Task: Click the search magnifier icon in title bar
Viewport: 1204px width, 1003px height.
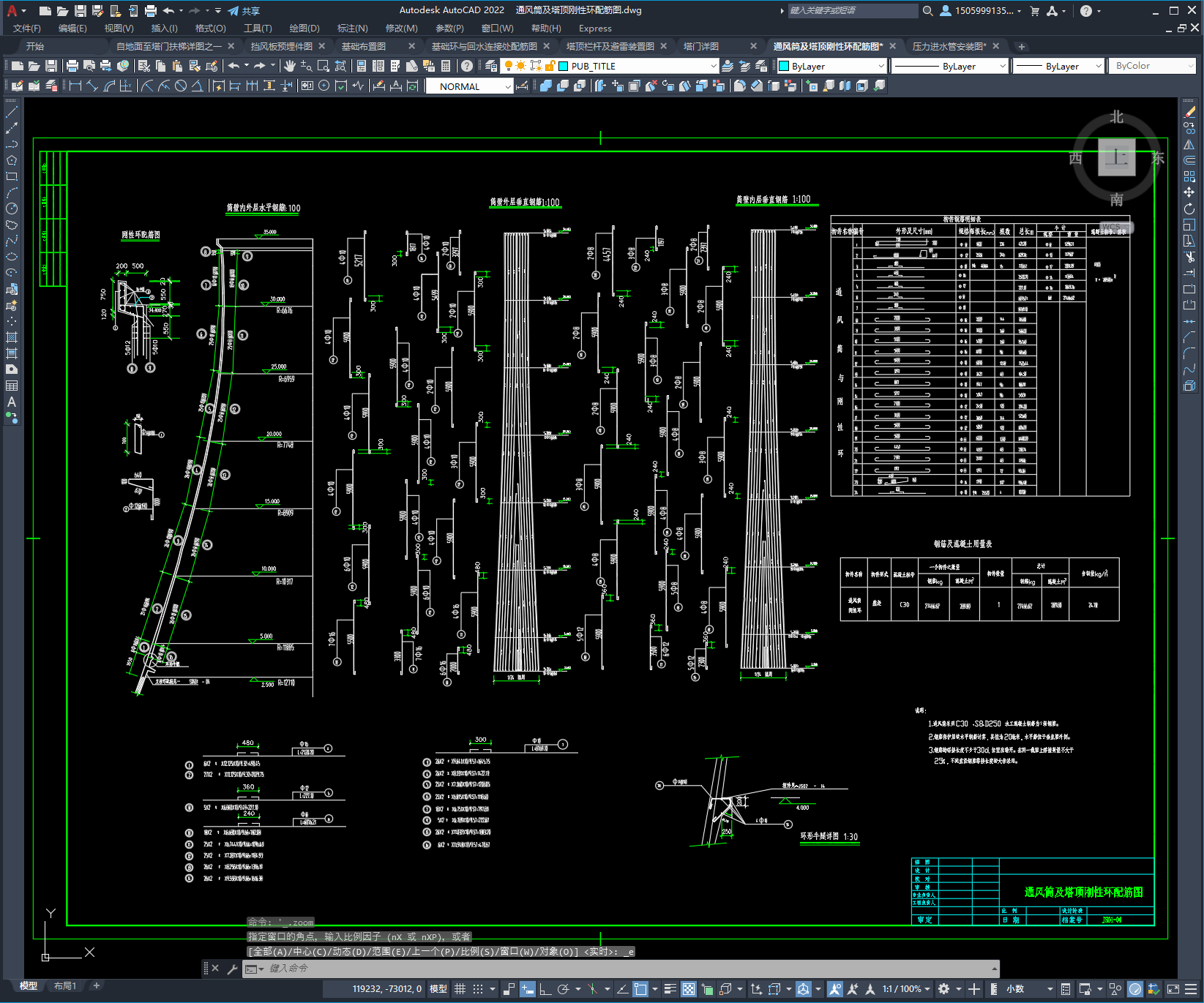Action: [x=928, y=11]
